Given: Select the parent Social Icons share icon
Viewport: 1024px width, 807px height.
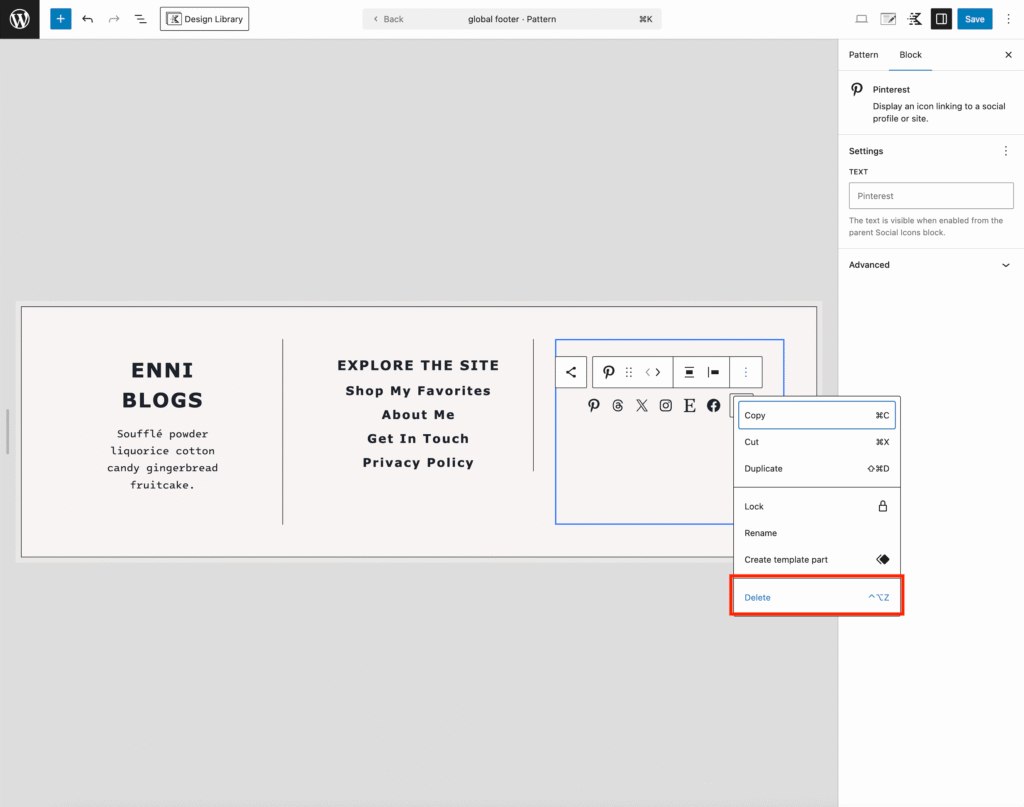Looking at the screenshot, I should 571,372.
